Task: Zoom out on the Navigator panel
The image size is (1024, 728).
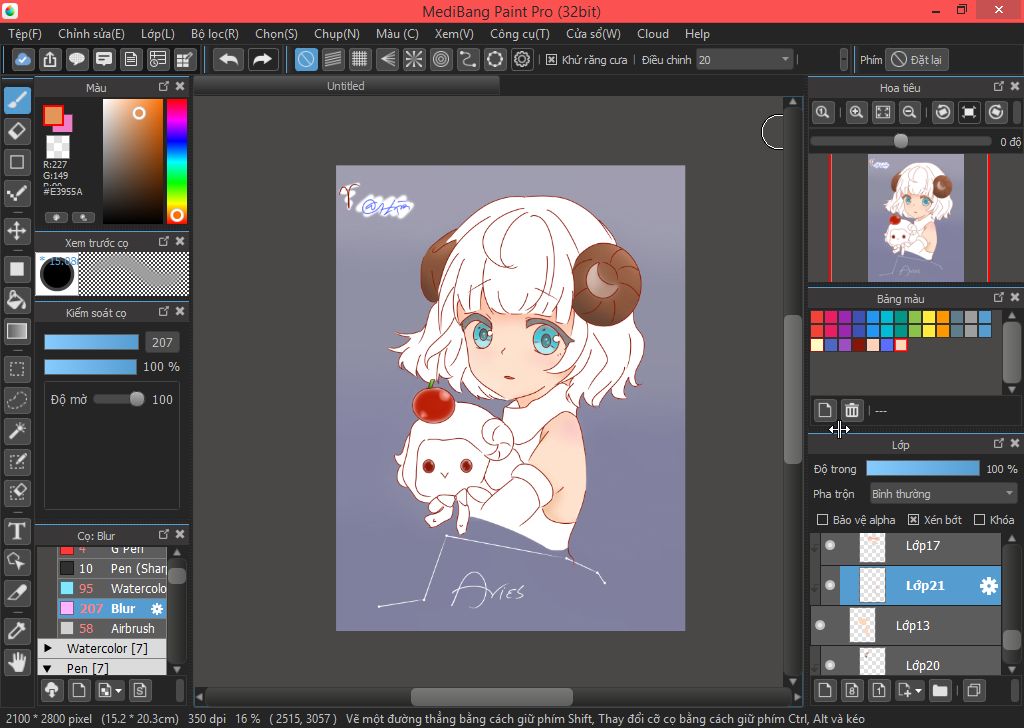Action: pyautogui.click(x=909, y=112)
